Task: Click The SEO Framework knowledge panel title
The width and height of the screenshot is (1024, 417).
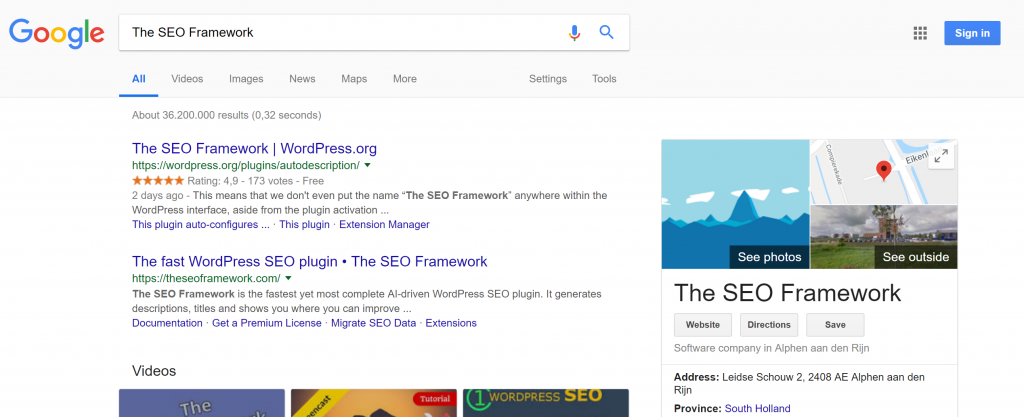Action: 787,292
